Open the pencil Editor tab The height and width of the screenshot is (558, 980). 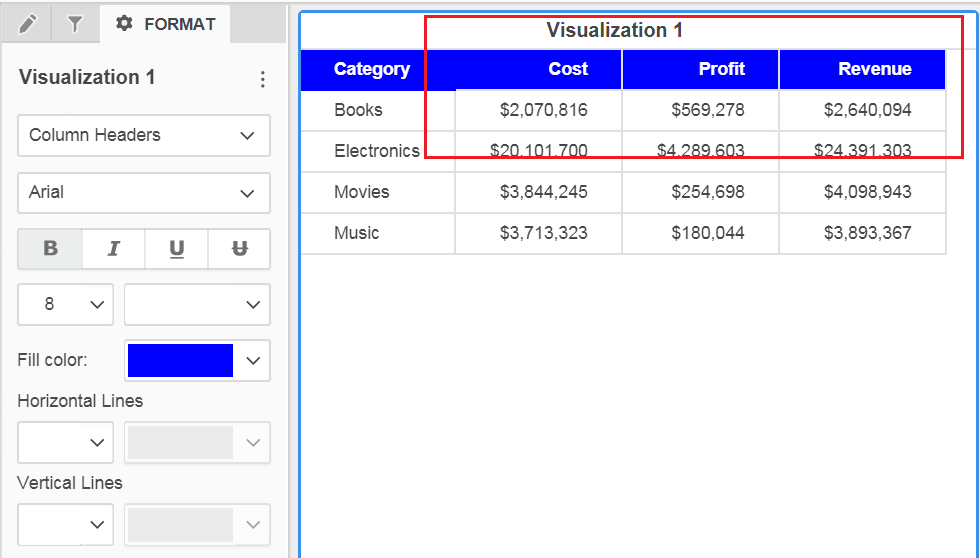point(27,24)
